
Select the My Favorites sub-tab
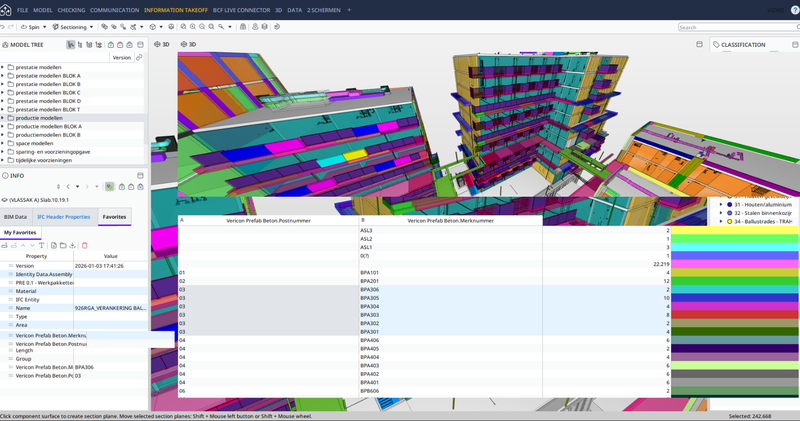coord(20,233)
